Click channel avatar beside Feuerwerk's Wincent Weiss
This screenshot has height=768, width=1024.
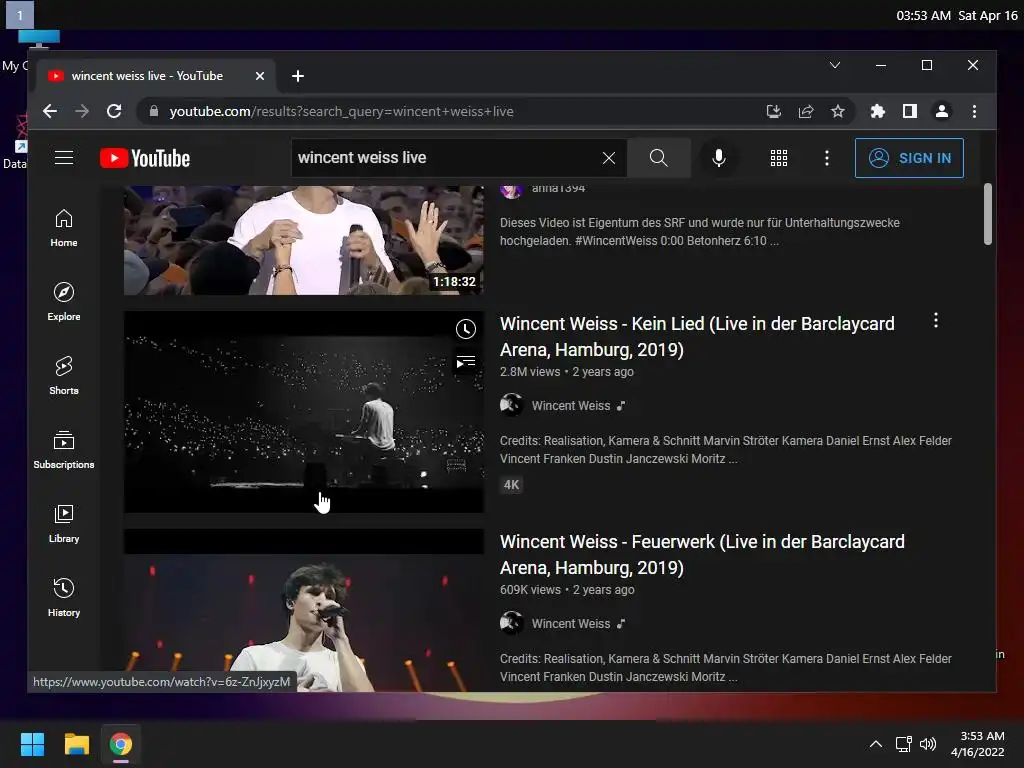click(511, 623)
